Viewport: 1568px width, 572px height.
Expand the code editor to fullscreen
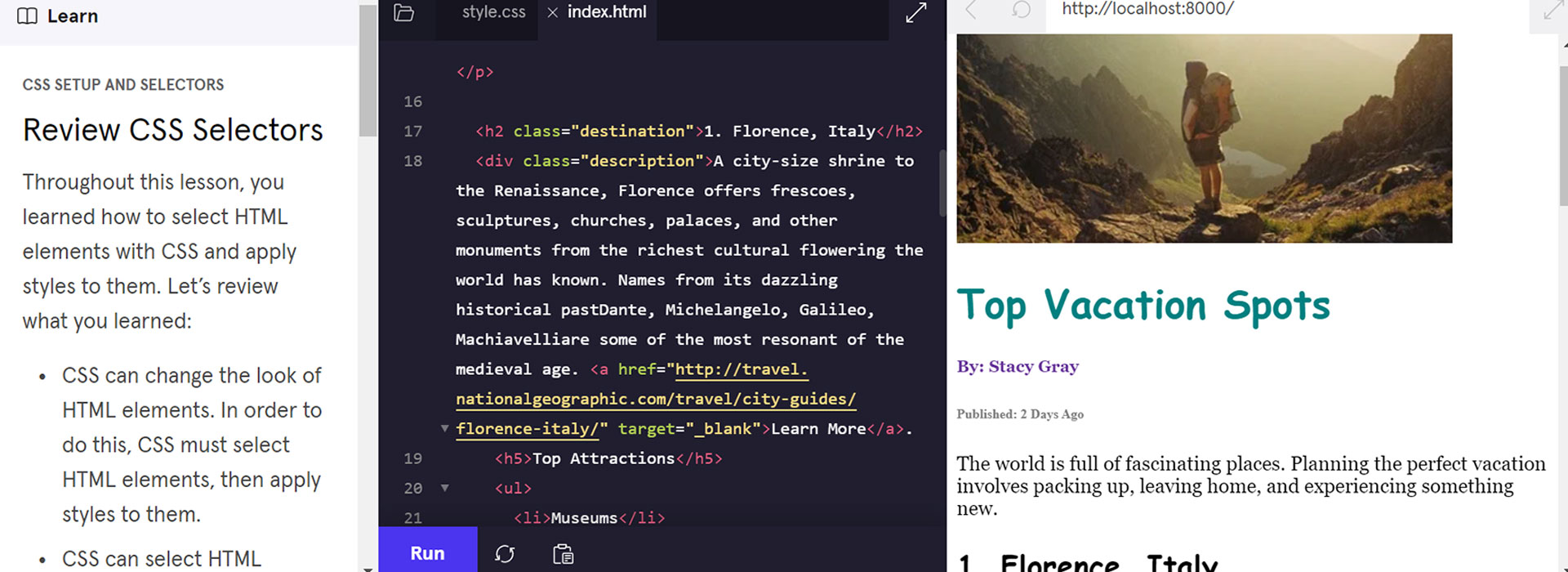coord(915,13)
